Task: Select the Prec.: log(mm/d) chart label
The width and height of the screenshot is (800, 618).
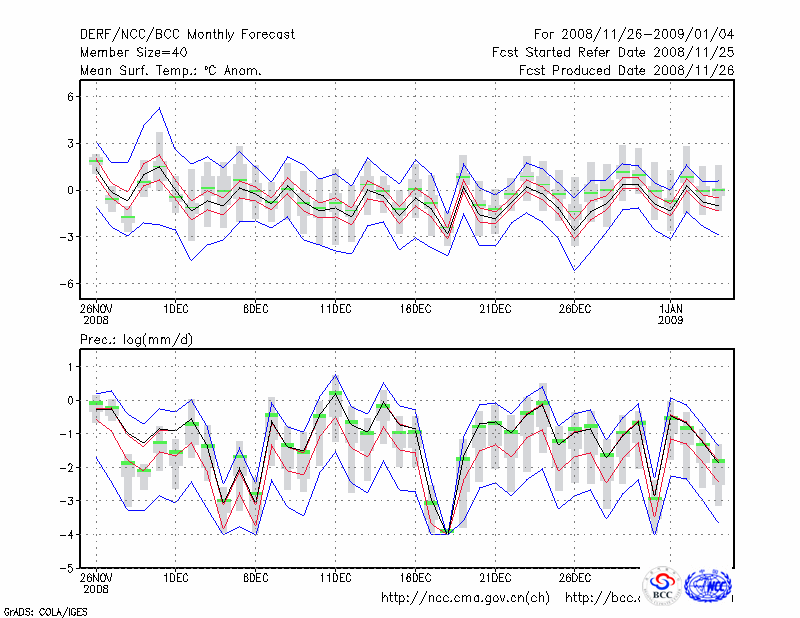Action: pyautogui.click(x=137, y=340)
